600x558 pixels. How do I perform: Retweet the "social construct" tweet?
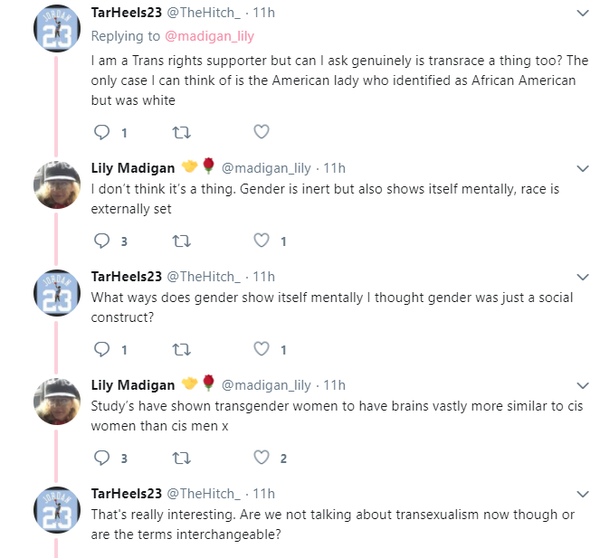coord(181,350)
